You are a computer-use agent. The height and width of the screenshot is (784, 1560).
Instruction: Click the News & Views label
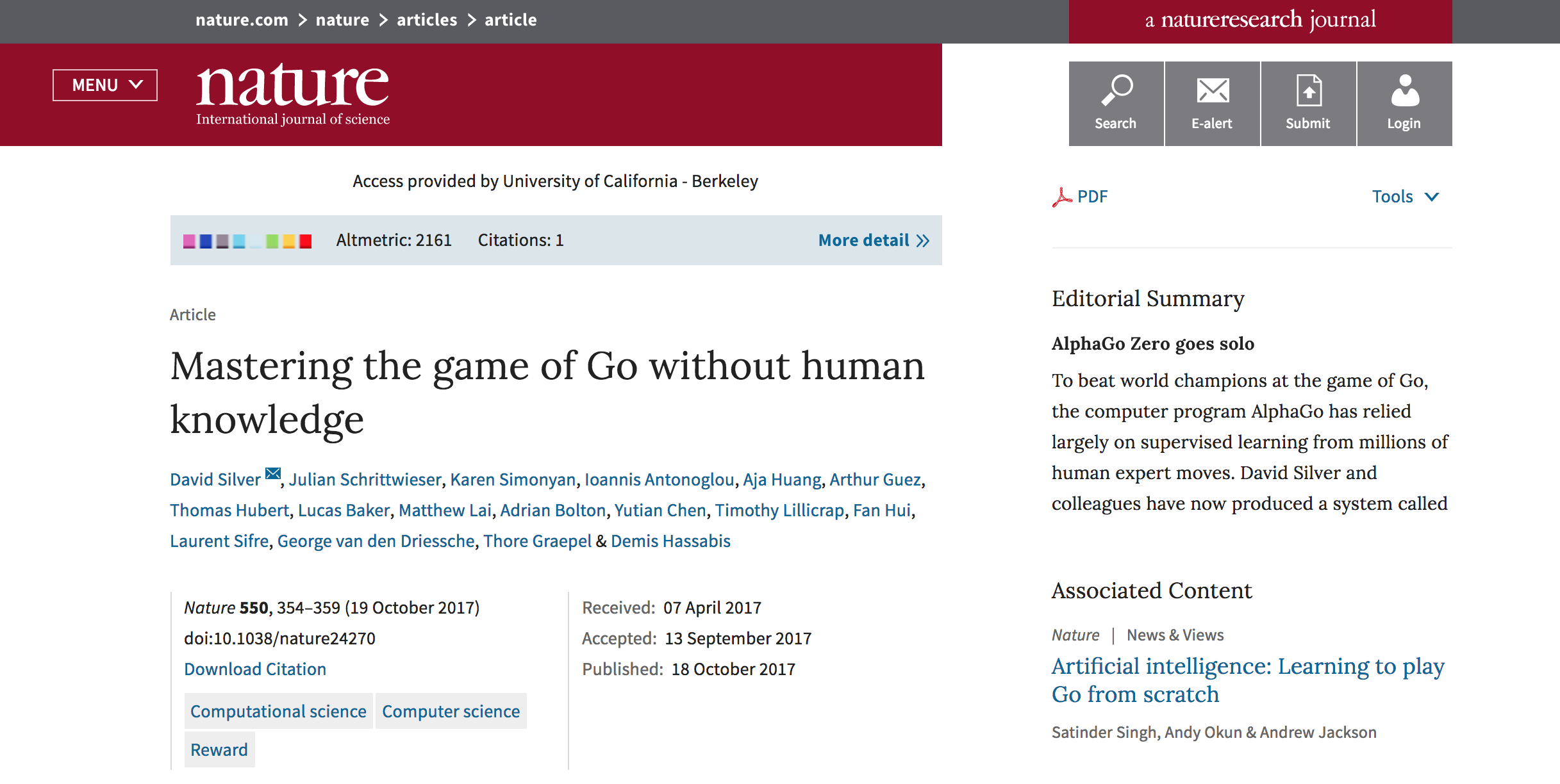1175,635
